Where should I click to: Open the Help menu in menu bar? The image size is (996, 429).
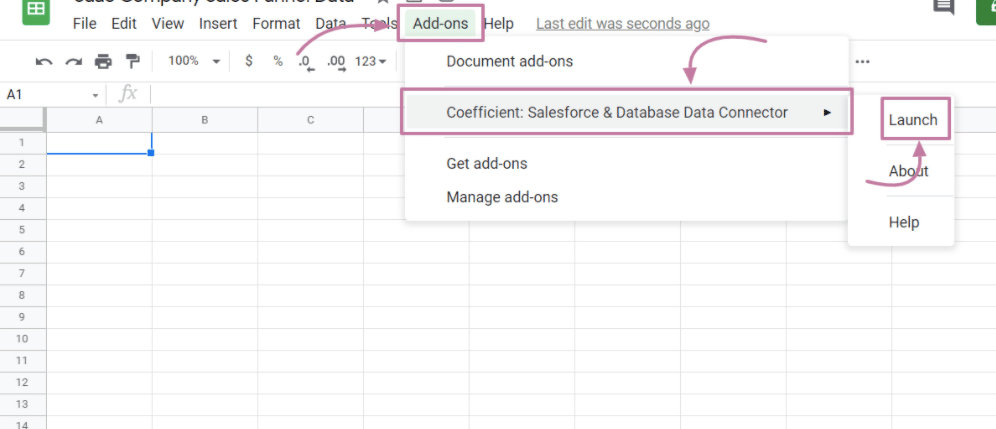click(499, 24)
